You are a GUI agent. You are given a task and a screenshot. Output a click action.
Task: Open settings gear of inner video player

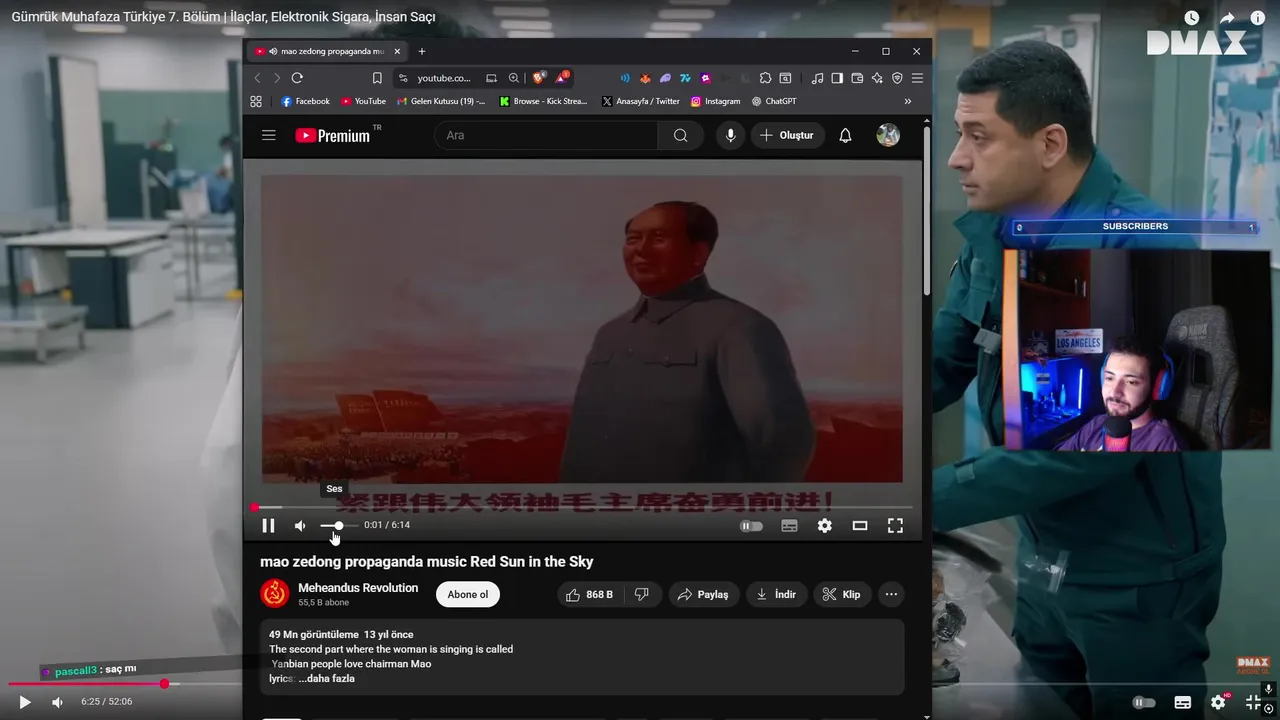[824, 525]
